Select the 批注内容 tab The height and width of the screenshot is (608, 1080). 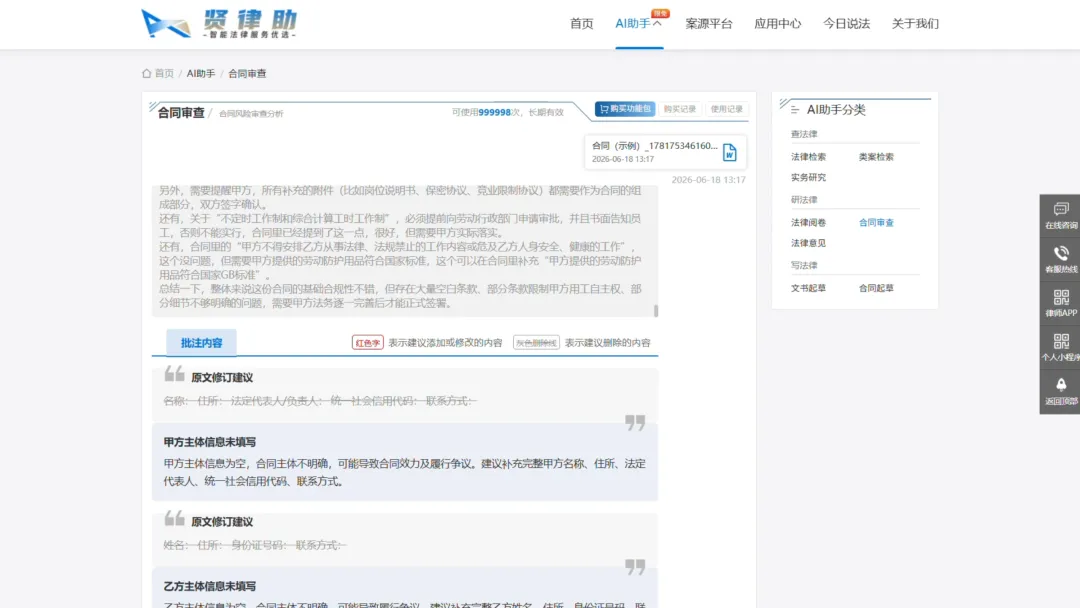pos(201,343)
